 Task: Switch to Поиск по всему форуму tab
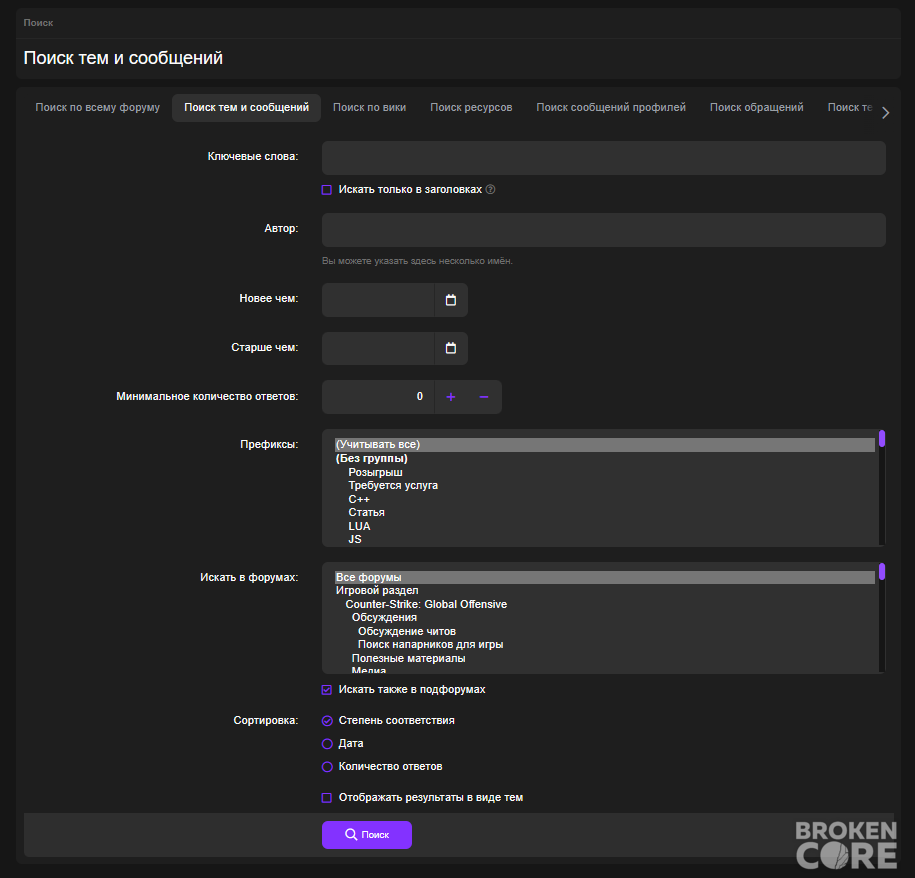[x=97, y=107]
